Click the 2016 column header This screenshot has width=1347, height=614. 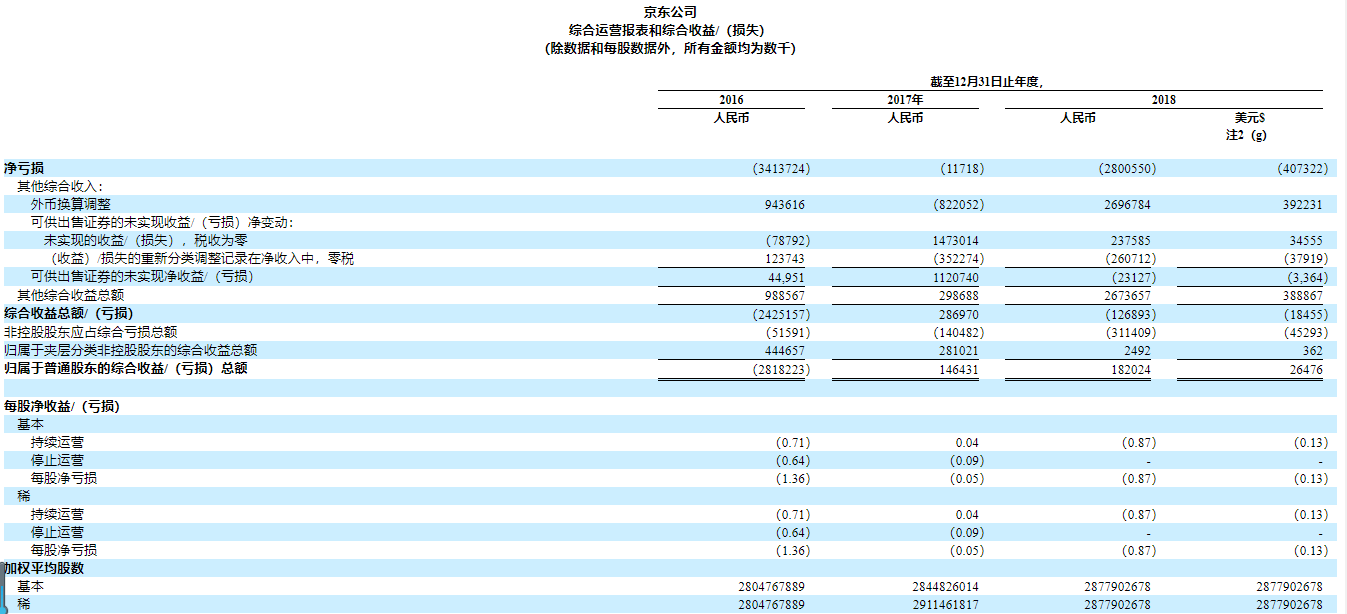(731, 100)
